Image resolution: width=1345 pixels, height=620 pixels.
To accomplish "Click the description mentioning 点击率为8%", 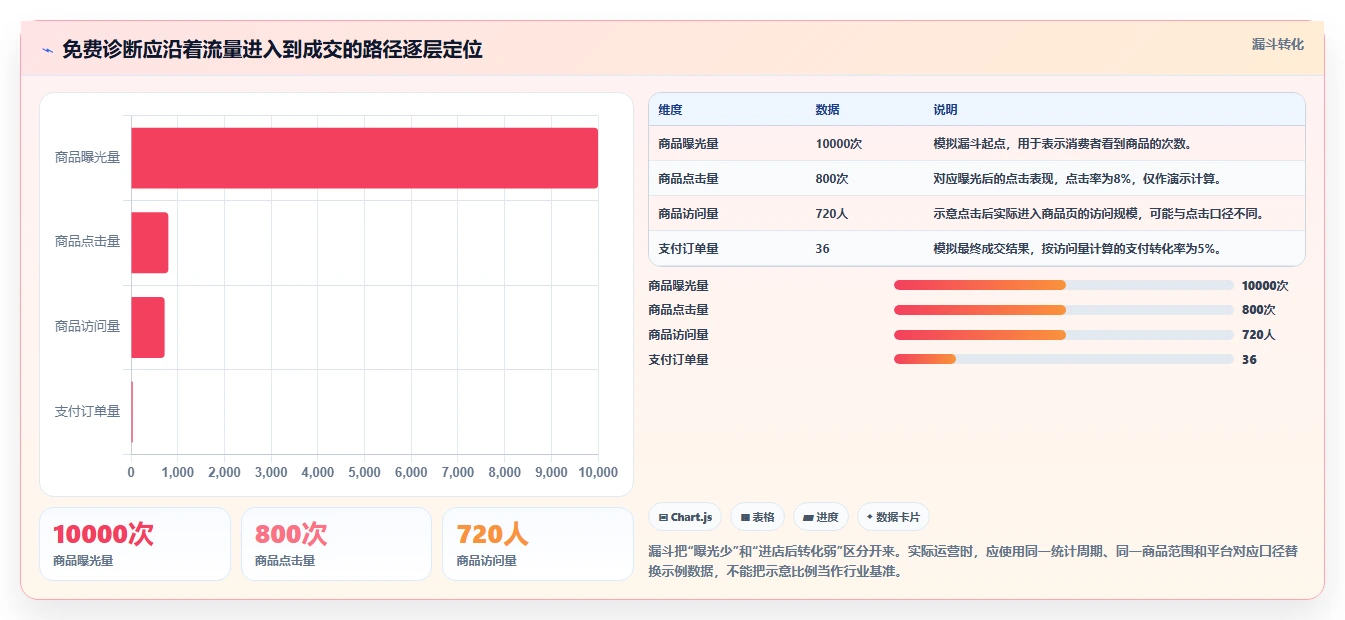I will click(x=1077, y=179).
